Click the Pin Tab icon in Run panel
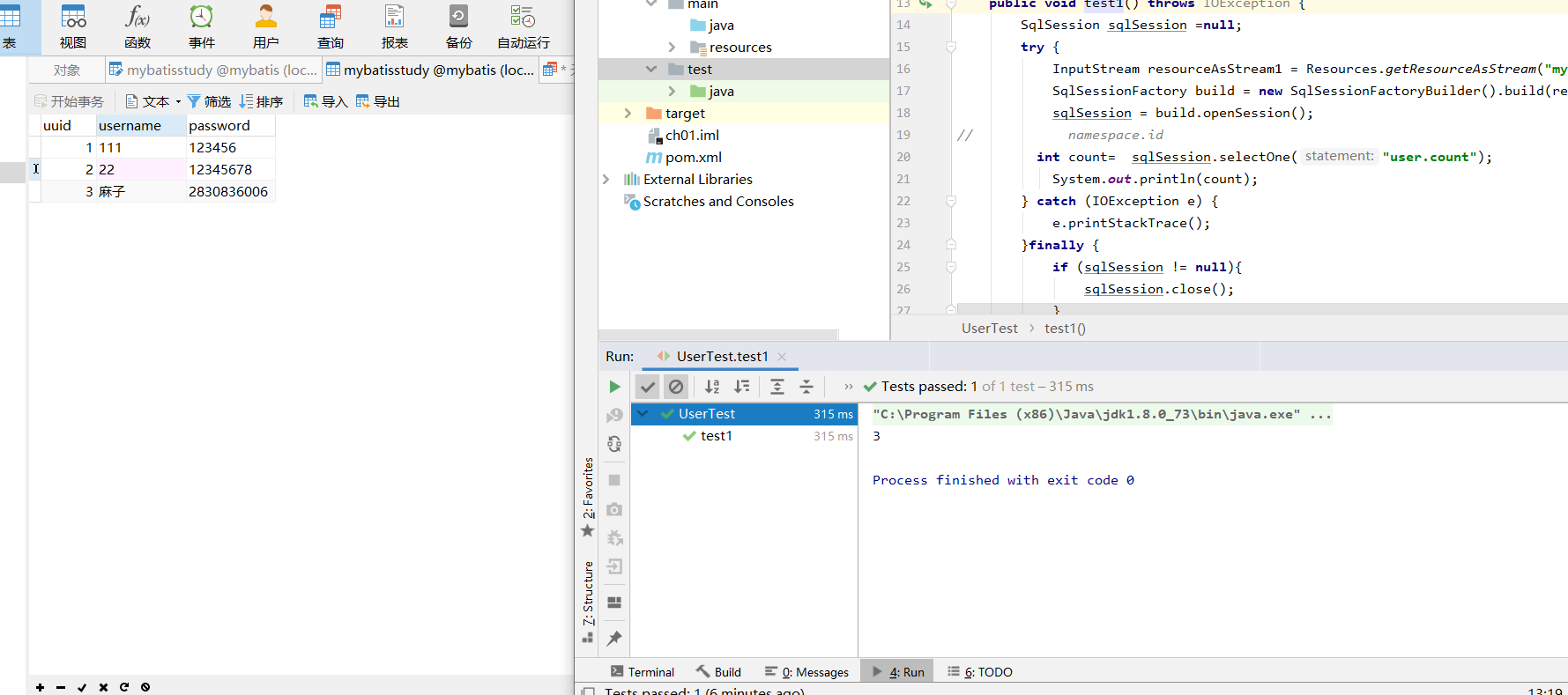Image resolution: width=1568 pixels, height=695 pixels. click(614, 638)
